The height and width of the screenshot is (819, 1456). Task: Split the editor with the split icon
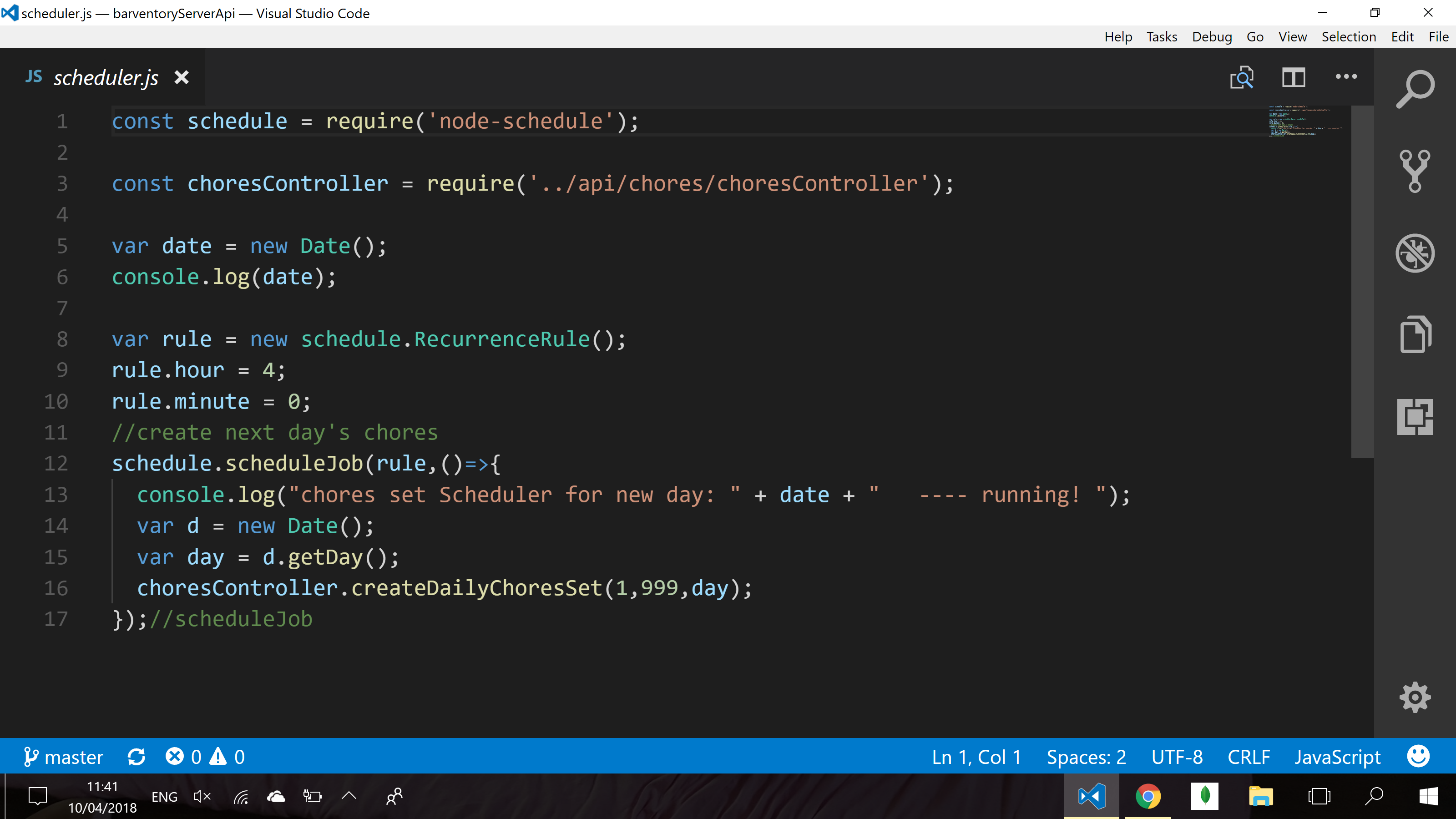click(1293, 77)
